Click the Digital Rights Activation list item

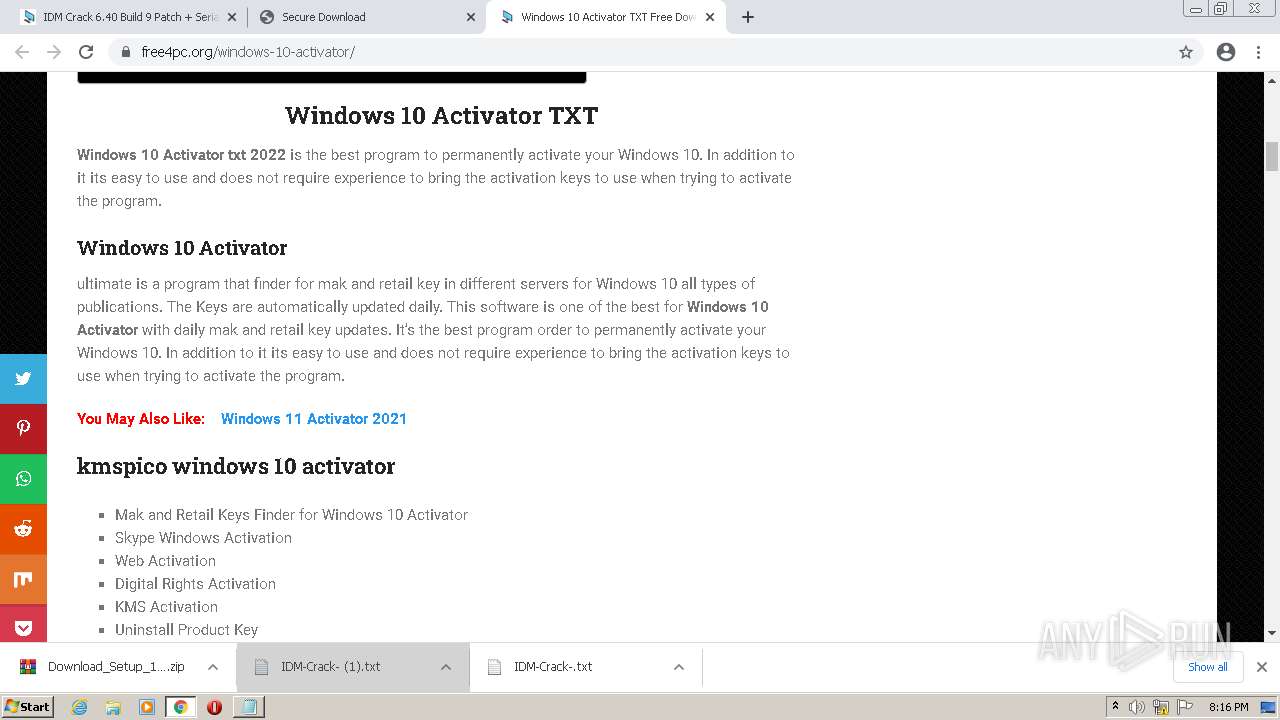195,584
